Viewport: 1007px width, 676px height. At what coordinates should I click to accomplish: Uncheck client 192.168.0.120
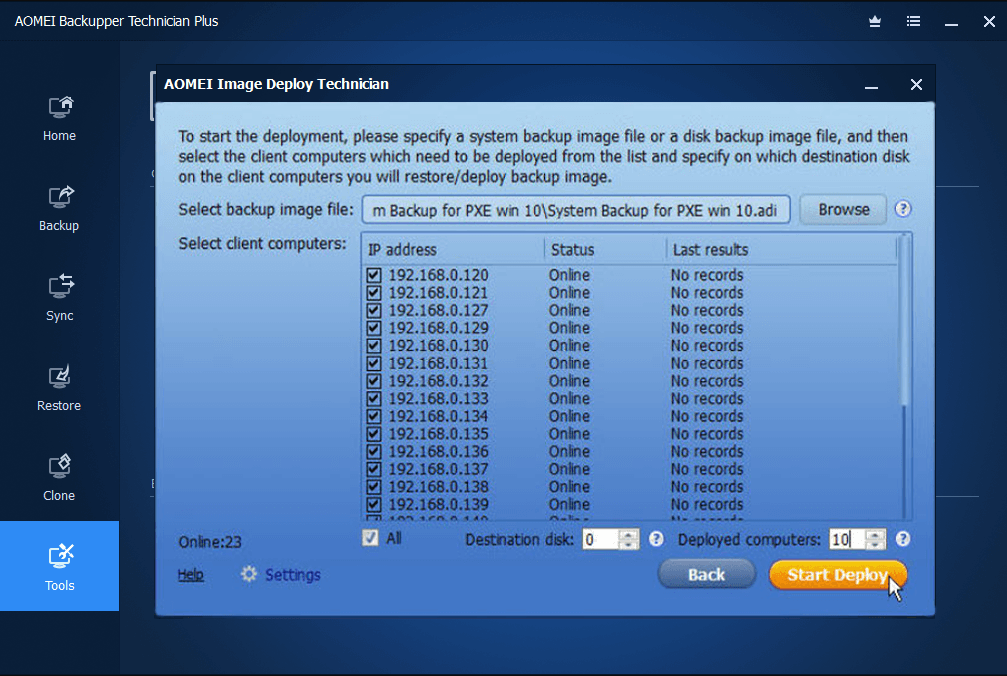374,275
